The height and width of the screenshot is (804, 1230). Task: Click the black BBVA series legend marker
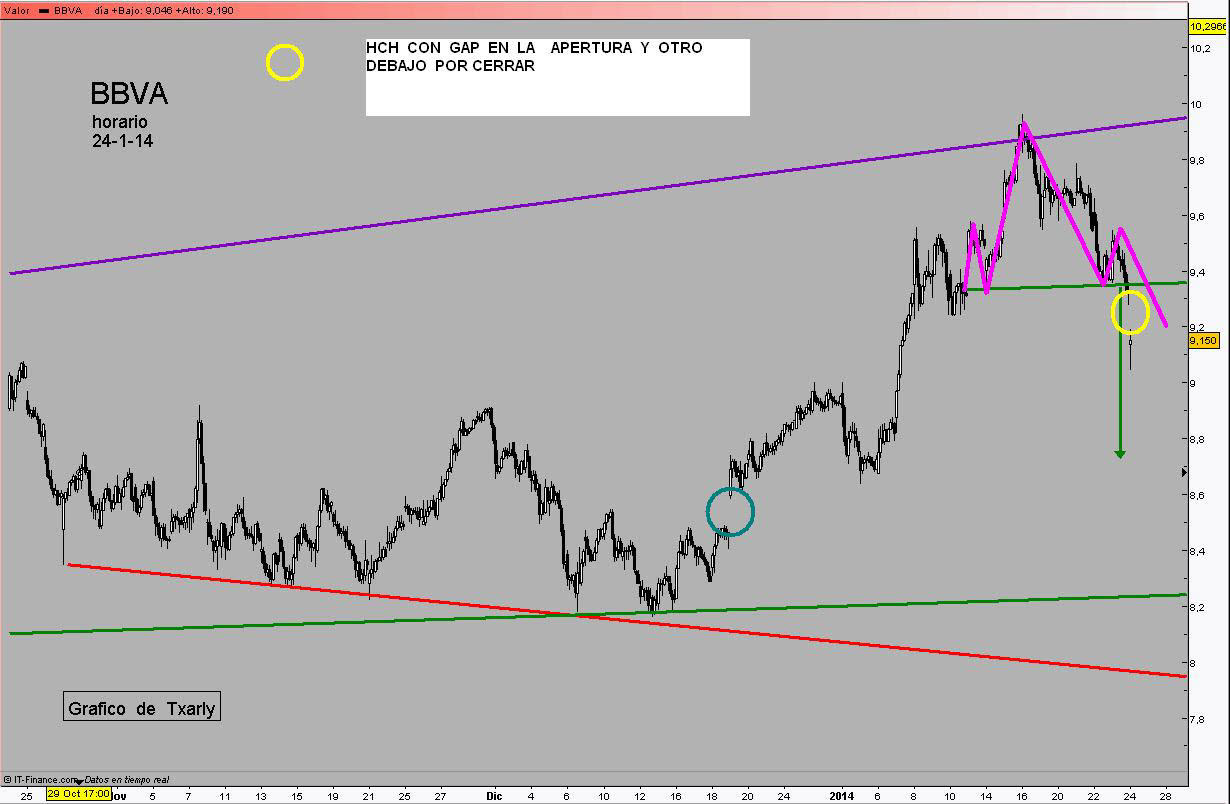[44, 9]
